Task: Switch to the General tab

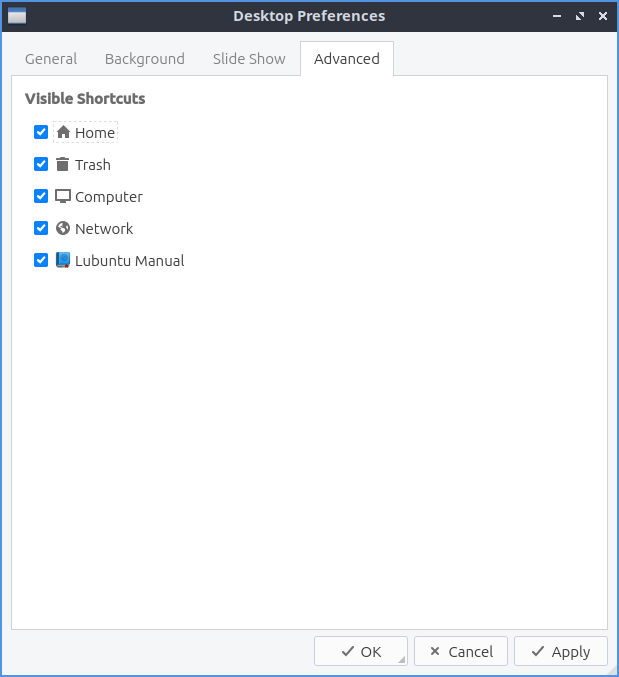Action: pos(51,59)
